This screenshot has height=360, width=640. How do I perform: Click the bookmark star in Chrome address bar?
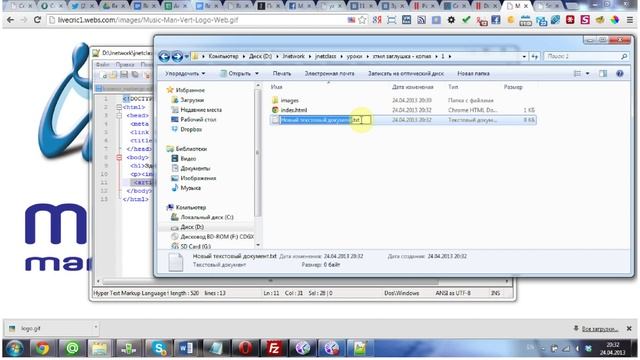[362, 20]
